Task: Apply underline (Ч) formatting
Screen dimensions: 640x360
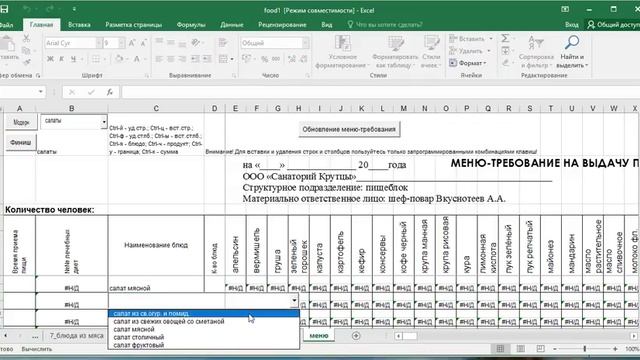Action: [x=73, y=59]
